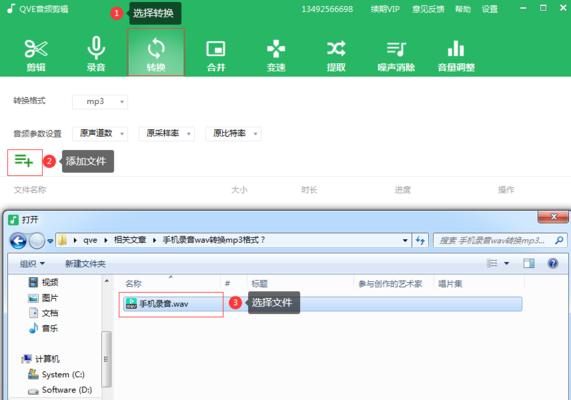Viewport: 571px width, 400px height.
Task: Open the 转换格式 mp3 dropdown
Action: 100,102
